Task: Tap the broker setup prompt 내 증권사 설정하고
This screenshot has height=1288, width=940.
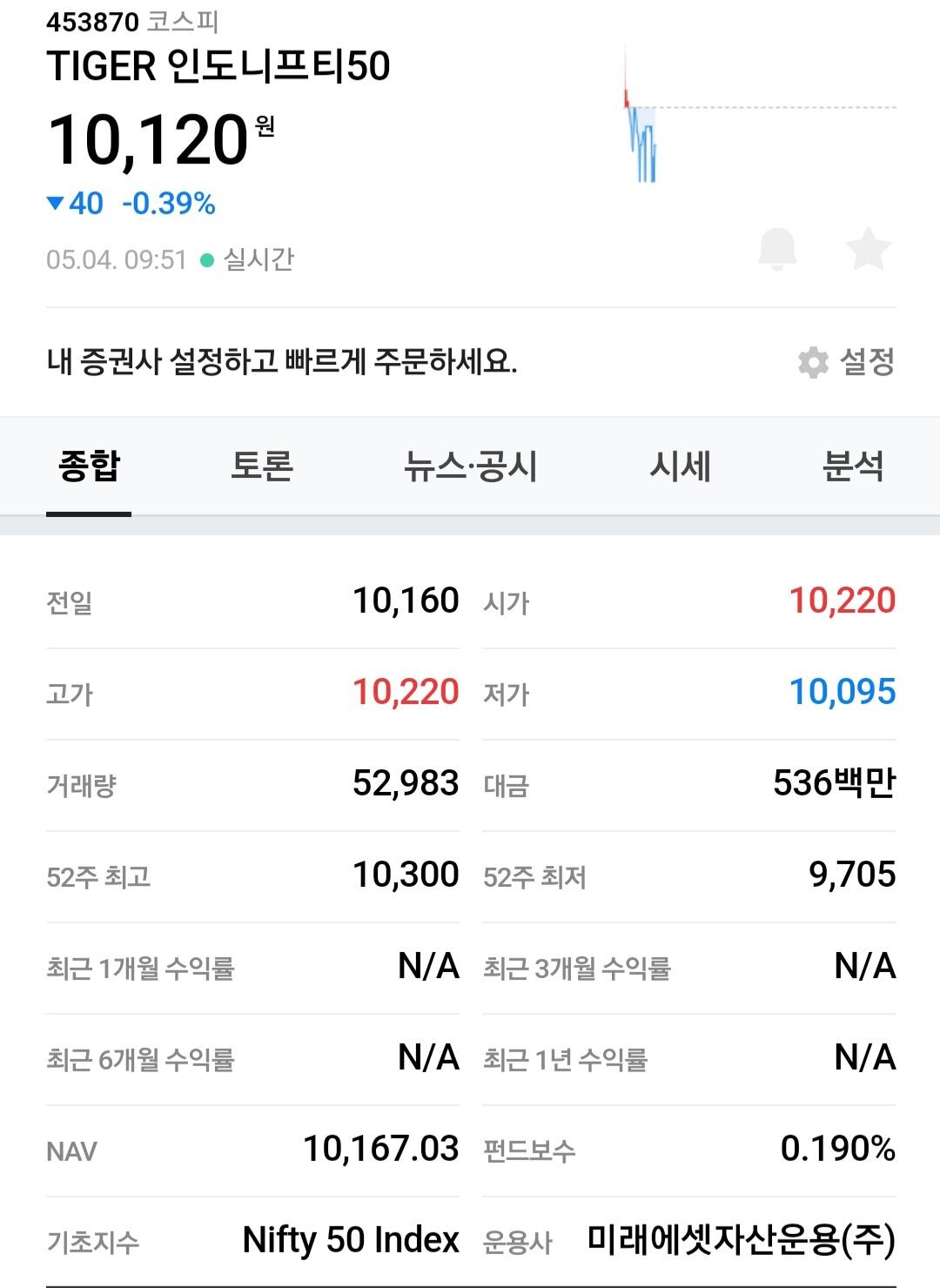Action: [282, 360]
